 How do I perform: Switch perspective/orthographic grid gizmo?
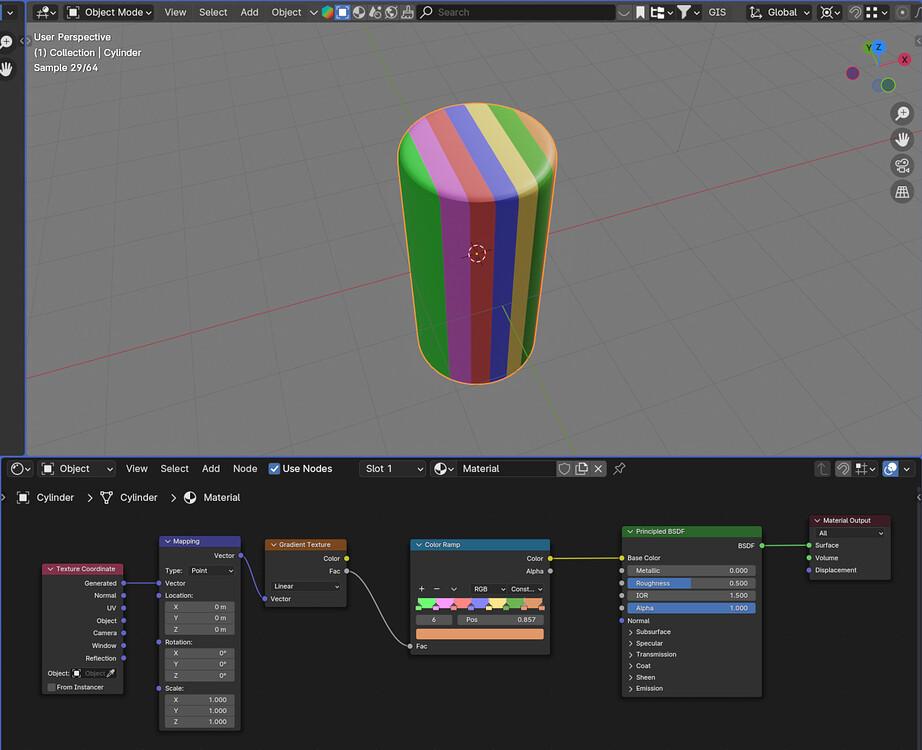click(902, 192)
